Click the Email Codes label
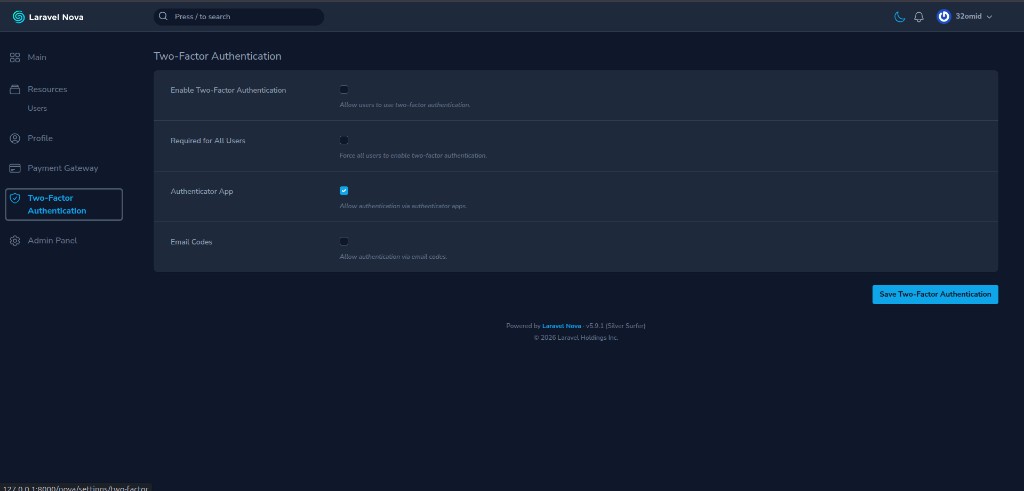Image resolution: width=1024 pixels, height=491 pixels. 191,242
